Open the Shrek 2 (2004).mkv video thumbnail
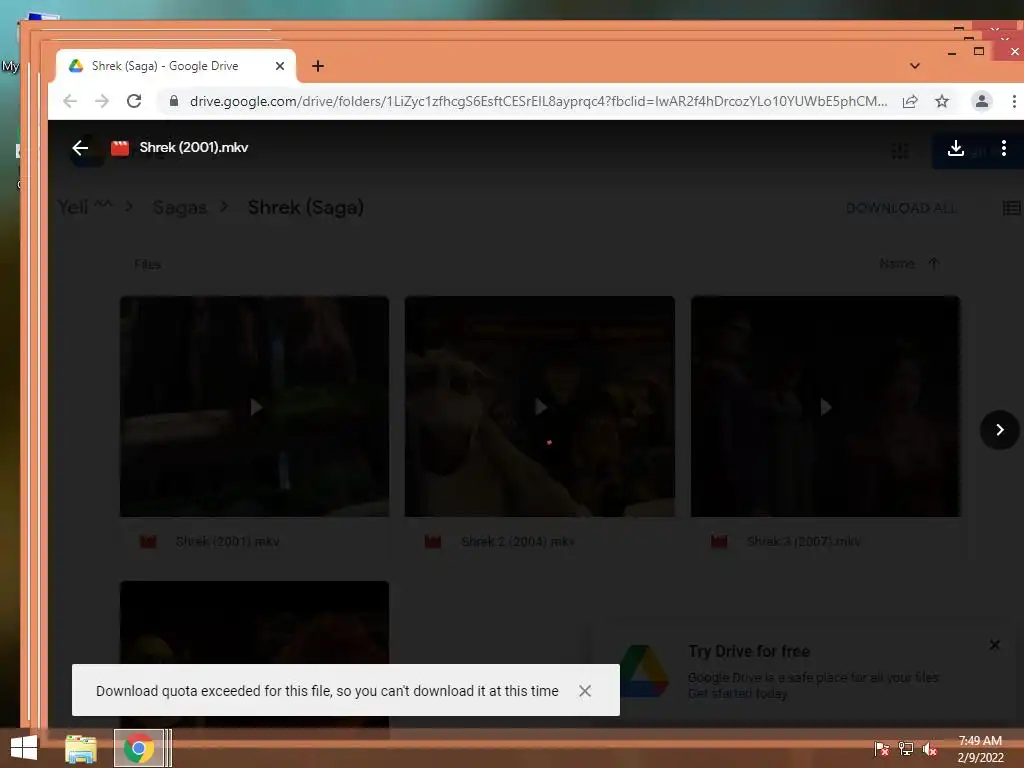The height and width of the screenshot is (768, 1024). [539, 406]
